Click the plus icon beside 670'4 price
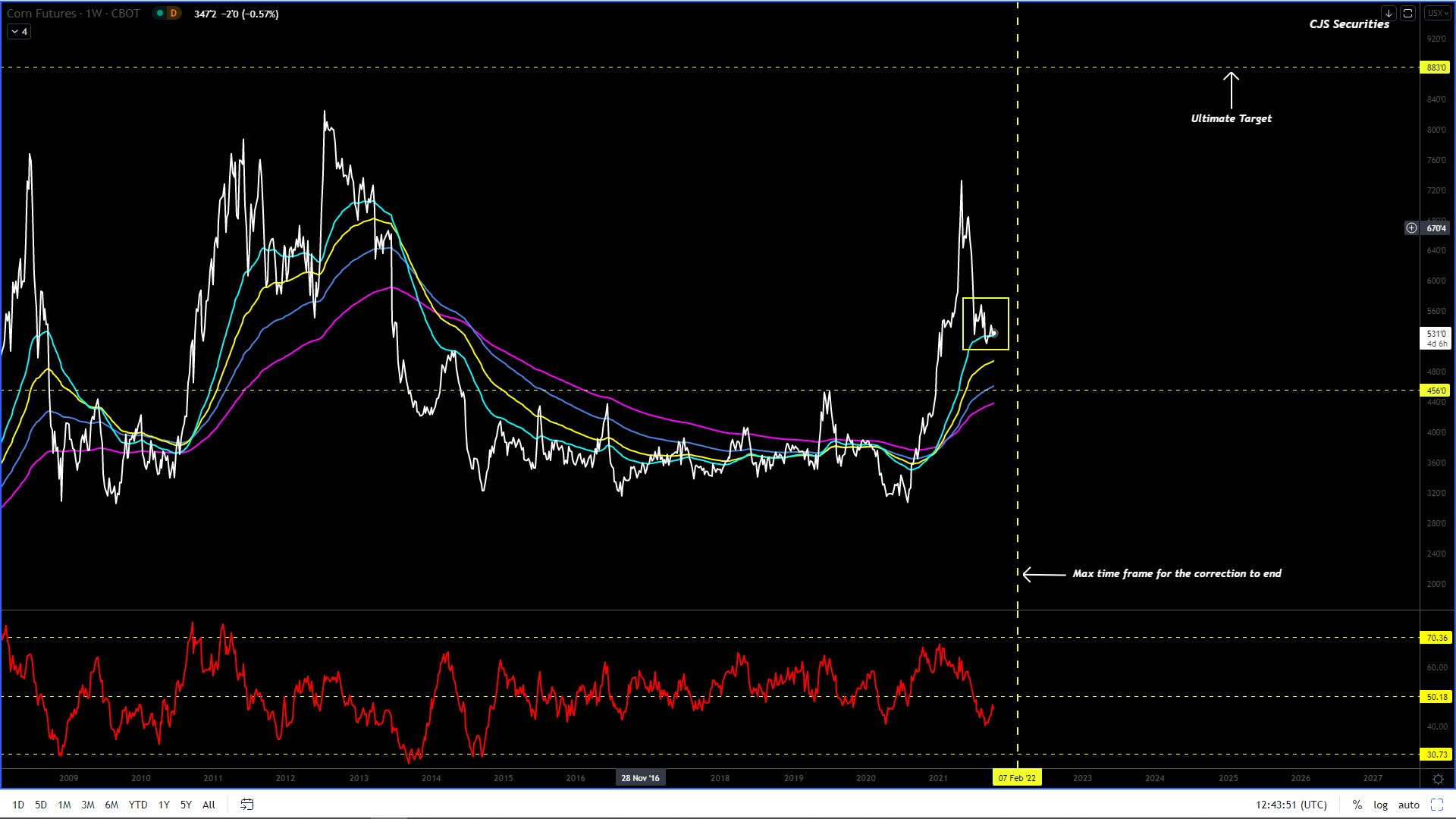The image size is (1456, 819). tap(1411, 227)
